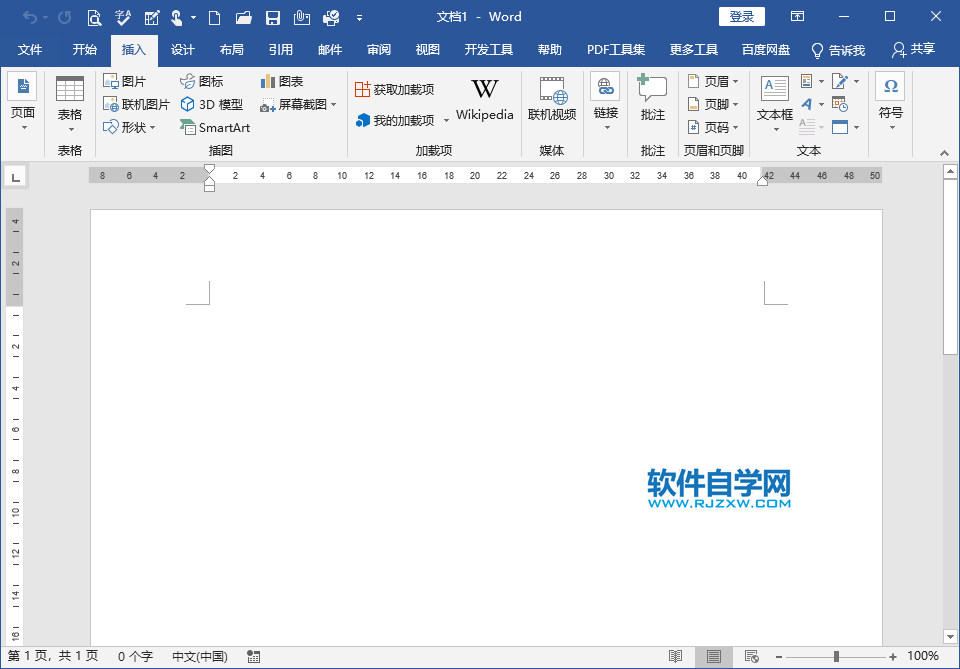
Task: Switch to the 设计 (Design) ribbon tab
Action: tap(182, 49)
